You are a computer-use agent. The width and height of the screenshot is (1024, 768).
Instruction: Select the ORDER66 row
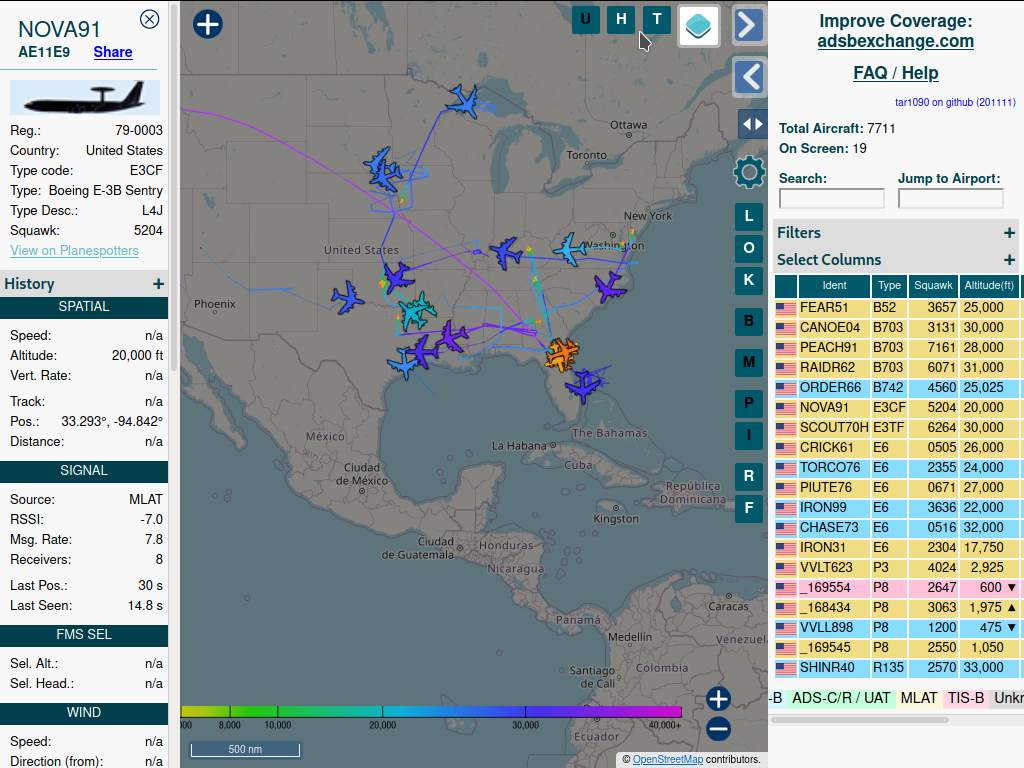click(x=899, y=388)
